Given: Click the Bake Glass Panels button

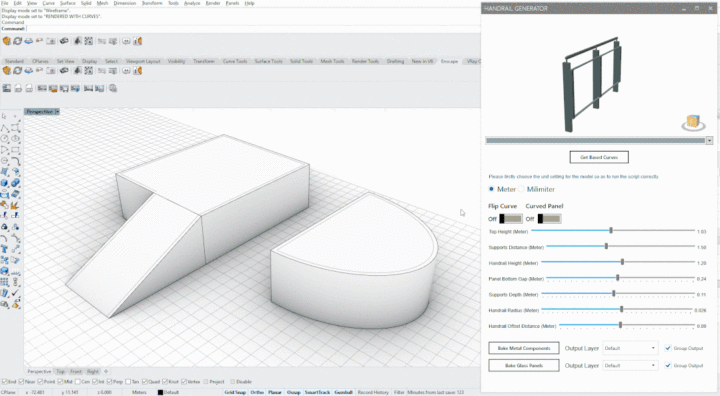Looking at the screenshot, I should pyautogui.click(x=524, y=366).
